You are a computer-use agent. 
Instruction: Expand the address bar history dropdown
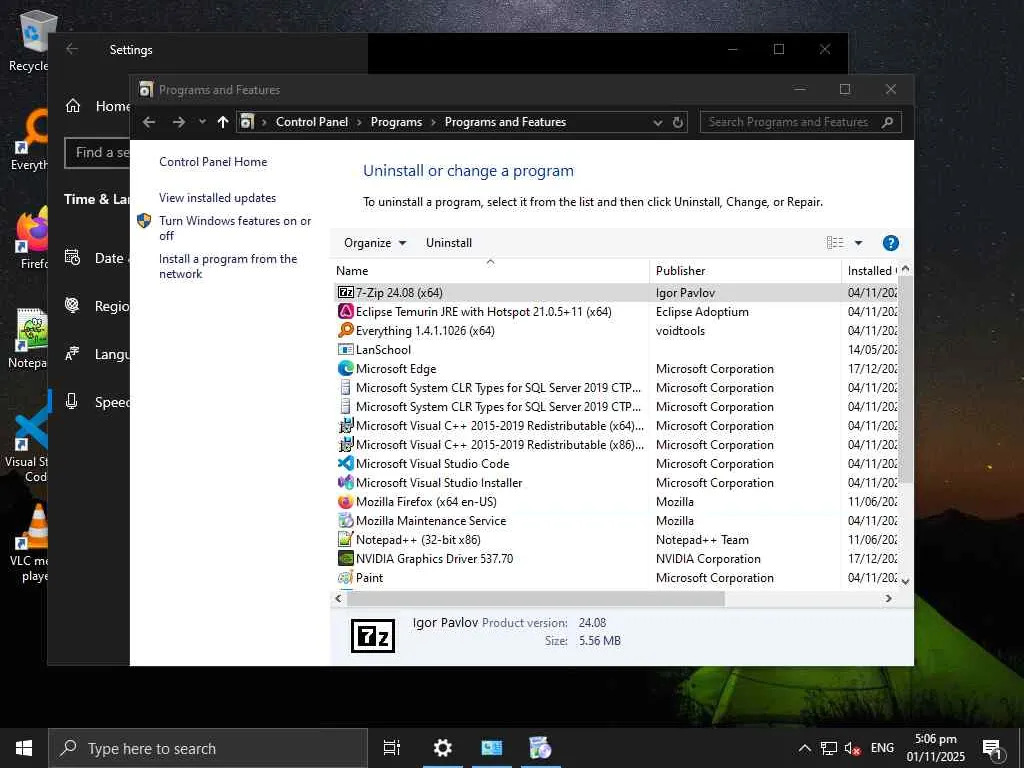pyautogui.click(x=658, y=122)
